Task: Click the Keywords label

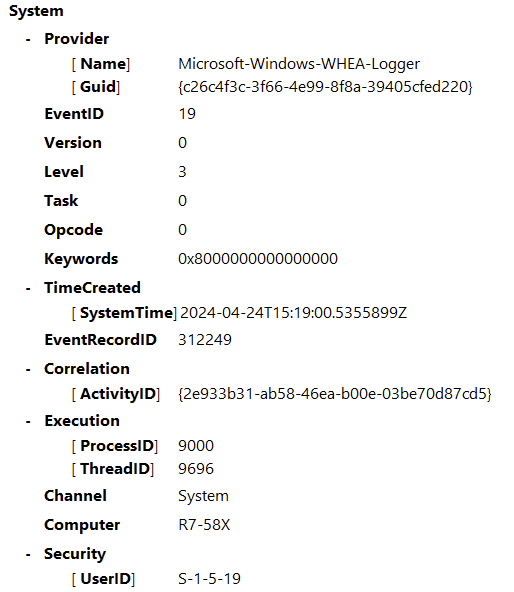Action: coord(81,259)
